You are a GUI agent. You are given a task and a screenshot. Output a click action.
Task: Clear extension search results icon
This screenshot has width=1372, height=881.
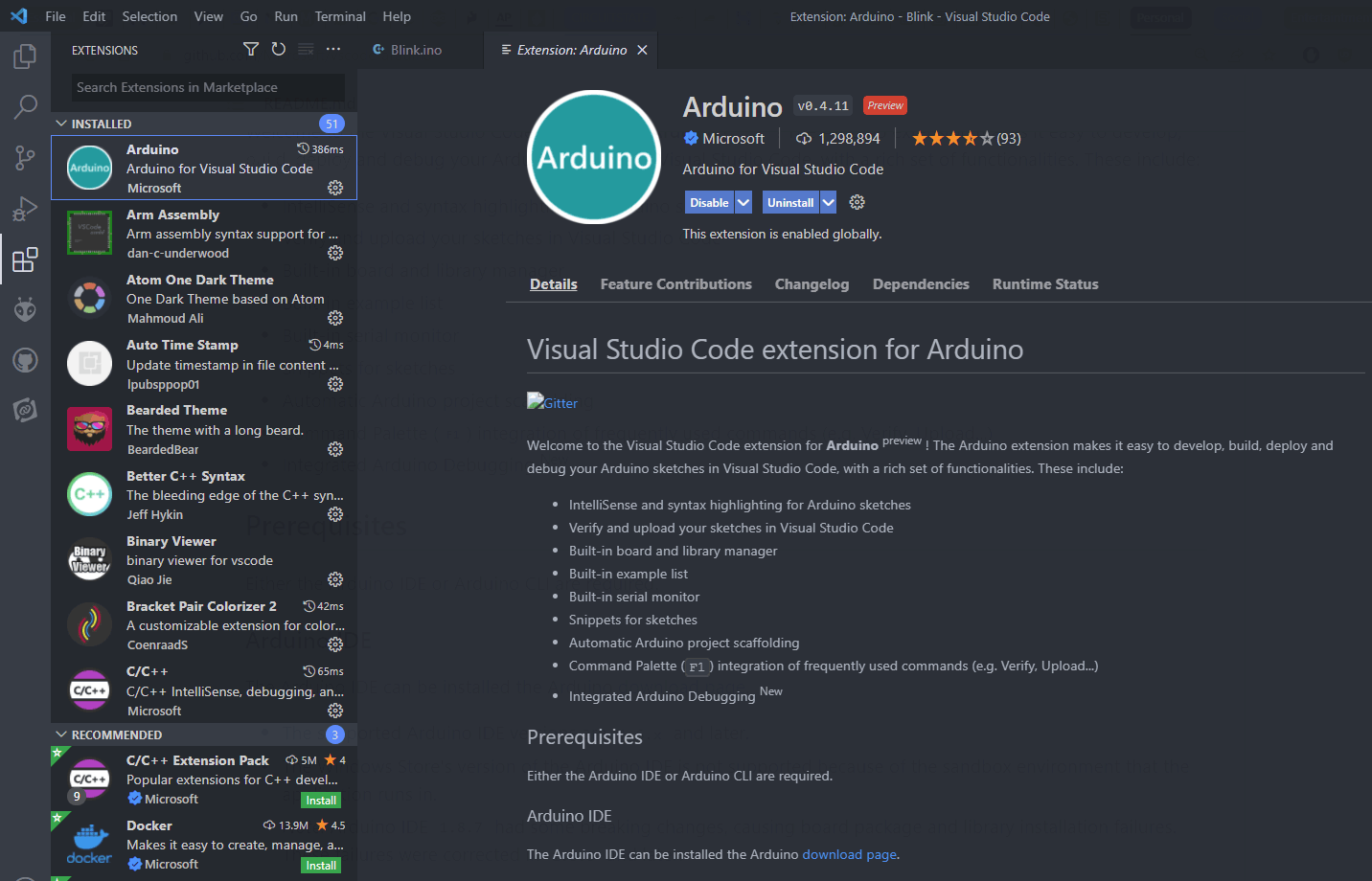point(306,49)
